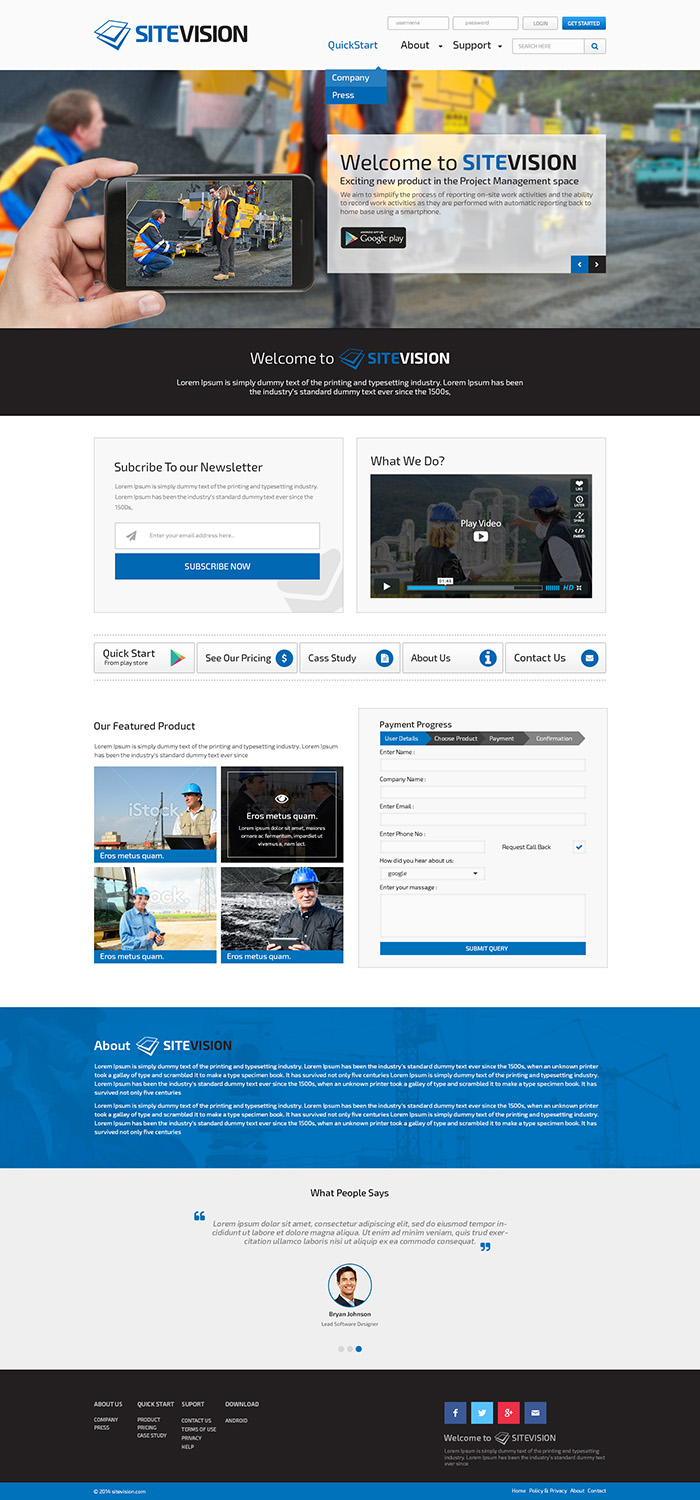Click the search magnifier icon button
Image resolution: width=700 pixels, height=1500 pixels.
pyautogui.click(x=595, y=46)
